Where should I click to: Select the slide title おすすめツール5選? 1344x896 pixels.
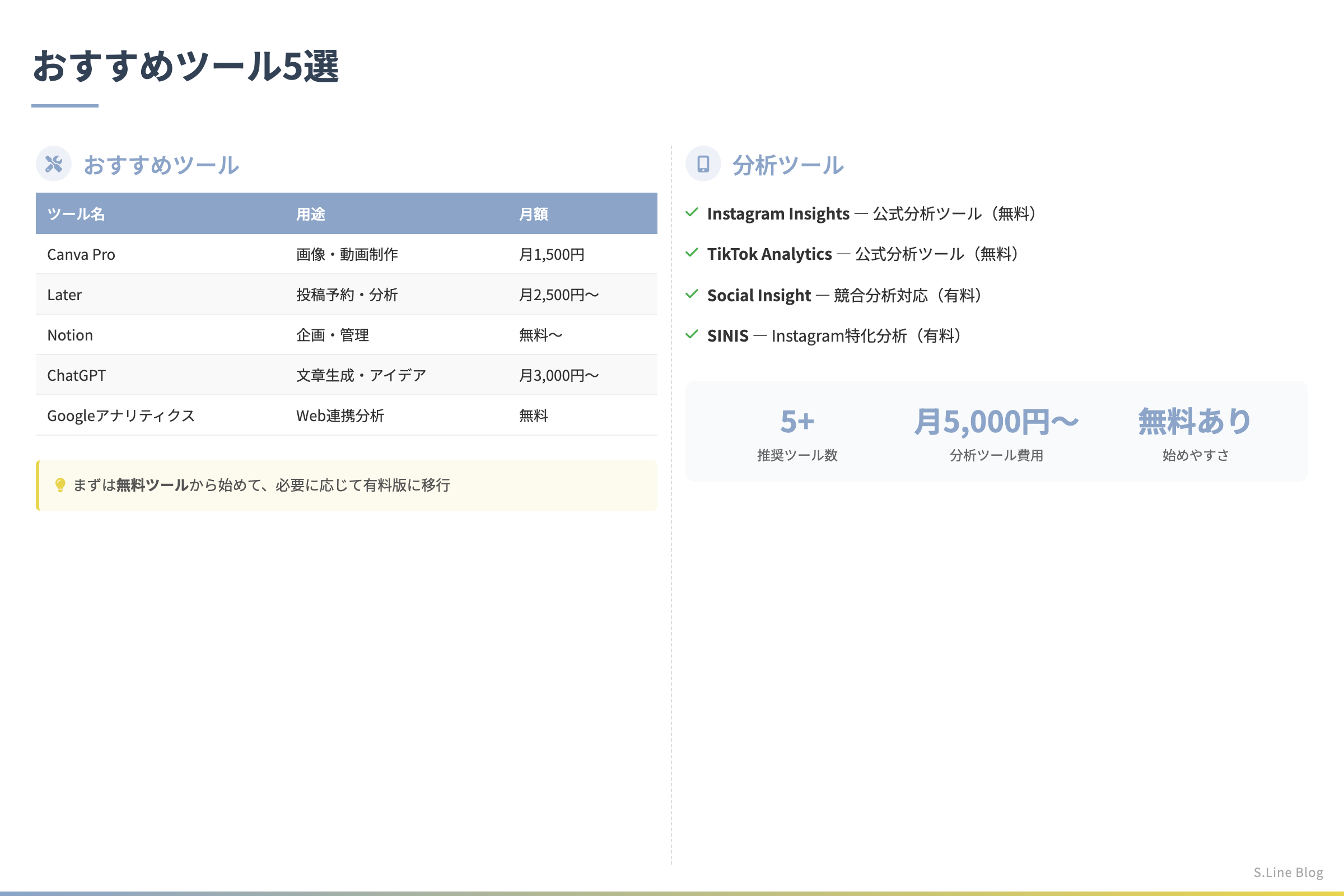pos(186,66)
